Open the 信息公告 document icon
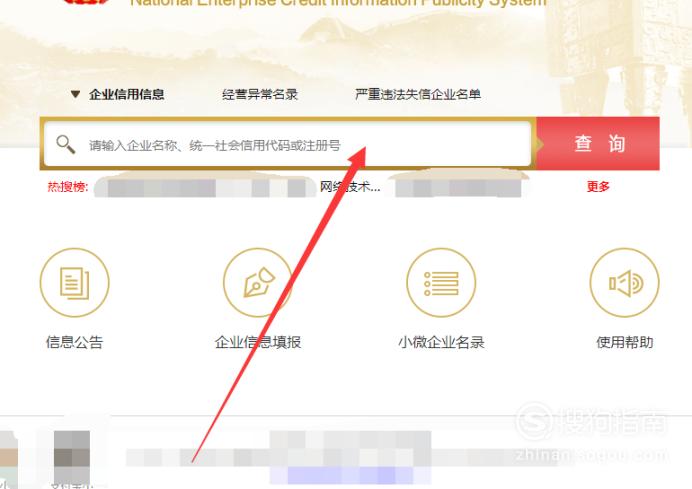 coord(75,282)
